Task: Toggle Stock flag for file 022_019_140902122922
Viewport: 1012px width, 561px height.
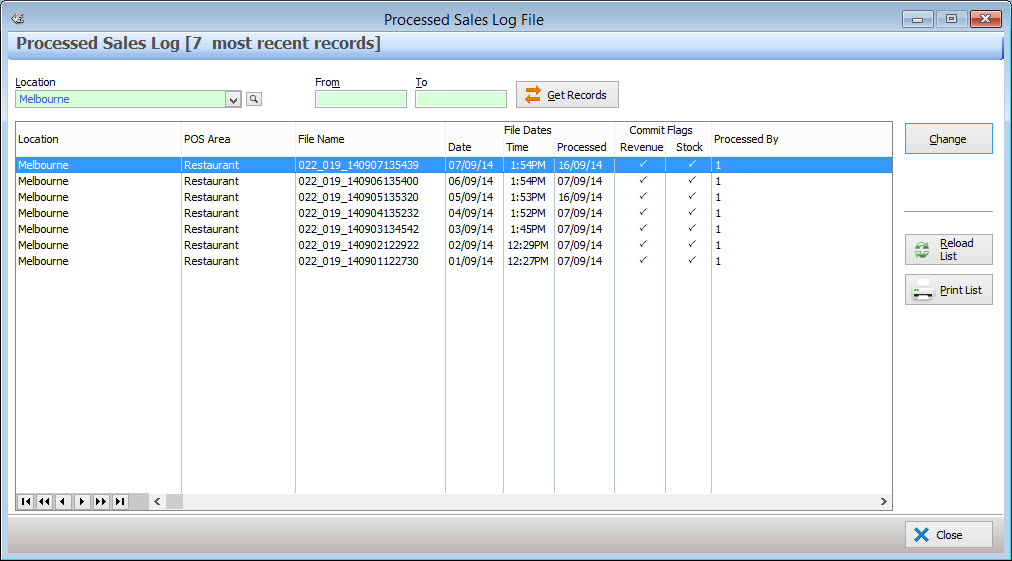Action: pyautogui.click(x=692, y=245)
